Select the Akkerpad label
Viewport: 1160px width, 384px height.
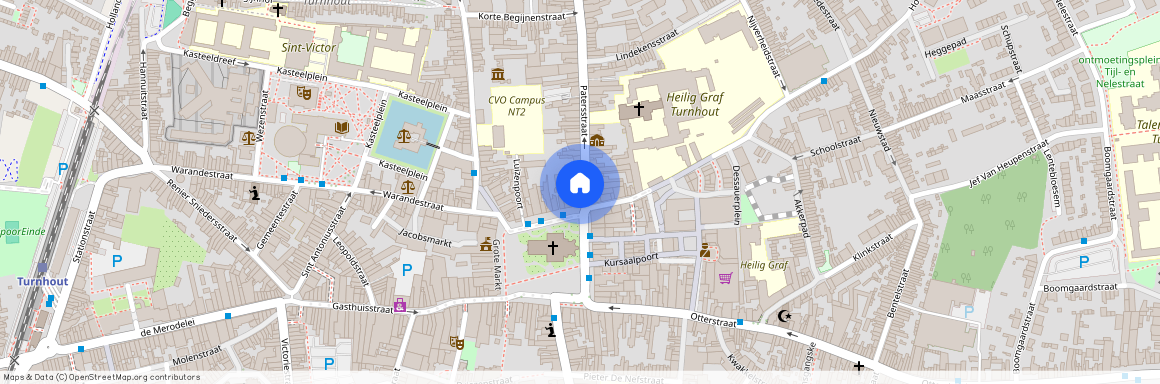(x=802, y=217)
